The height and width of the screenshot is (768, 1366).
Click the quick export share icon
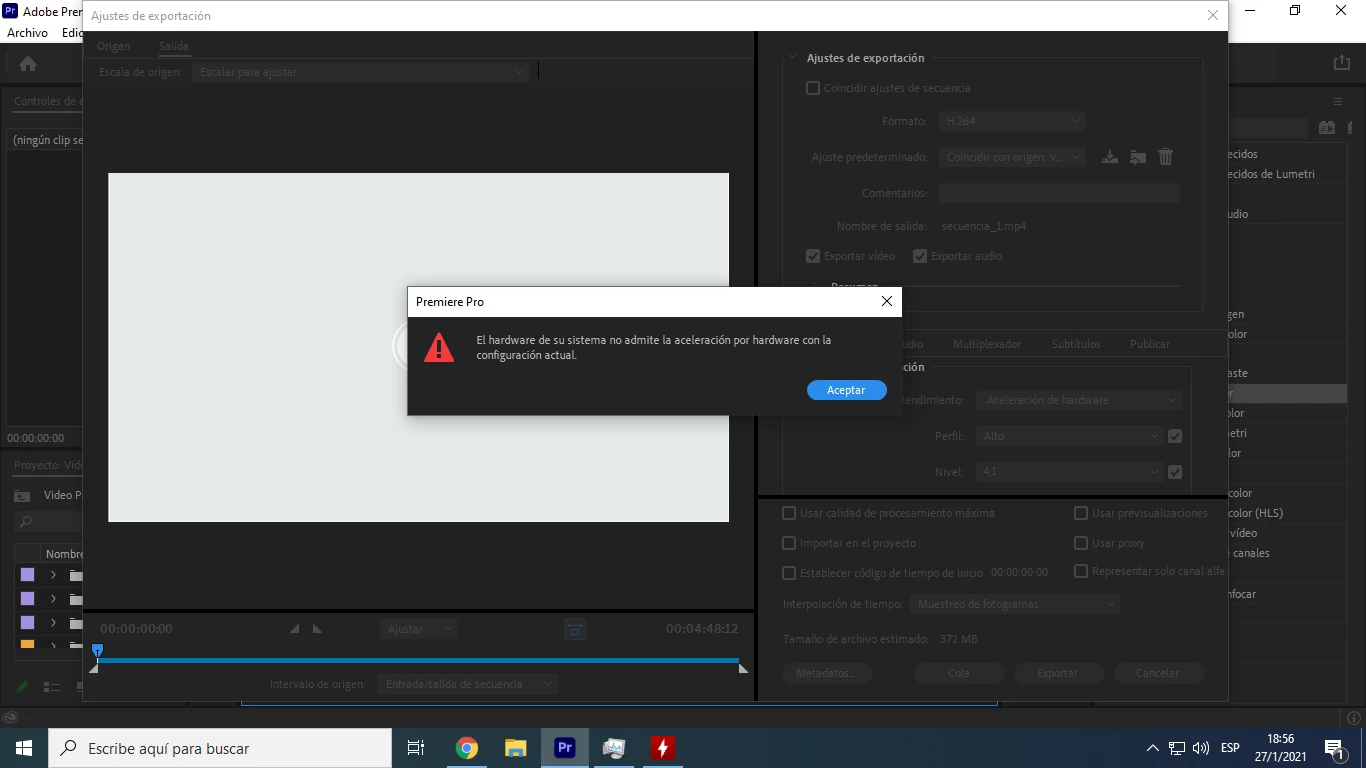pos(1342,62)
